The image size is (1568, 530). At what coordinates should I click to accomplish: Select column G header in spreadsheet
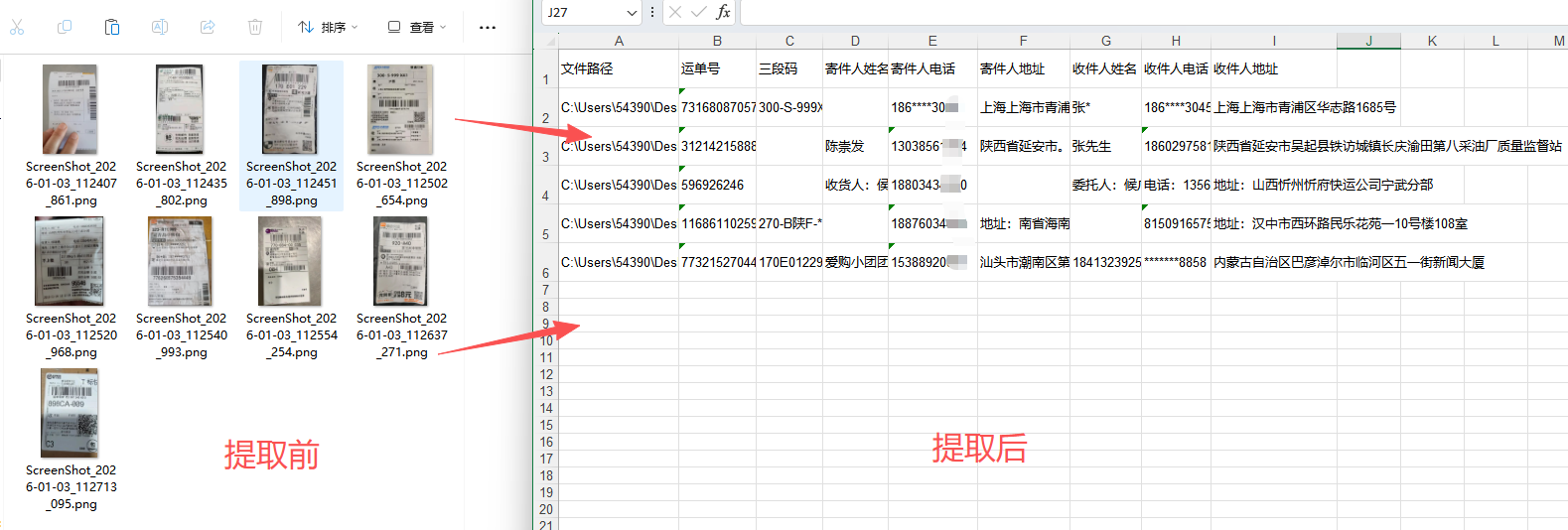pyautogui.click(x=1106, y=41)
